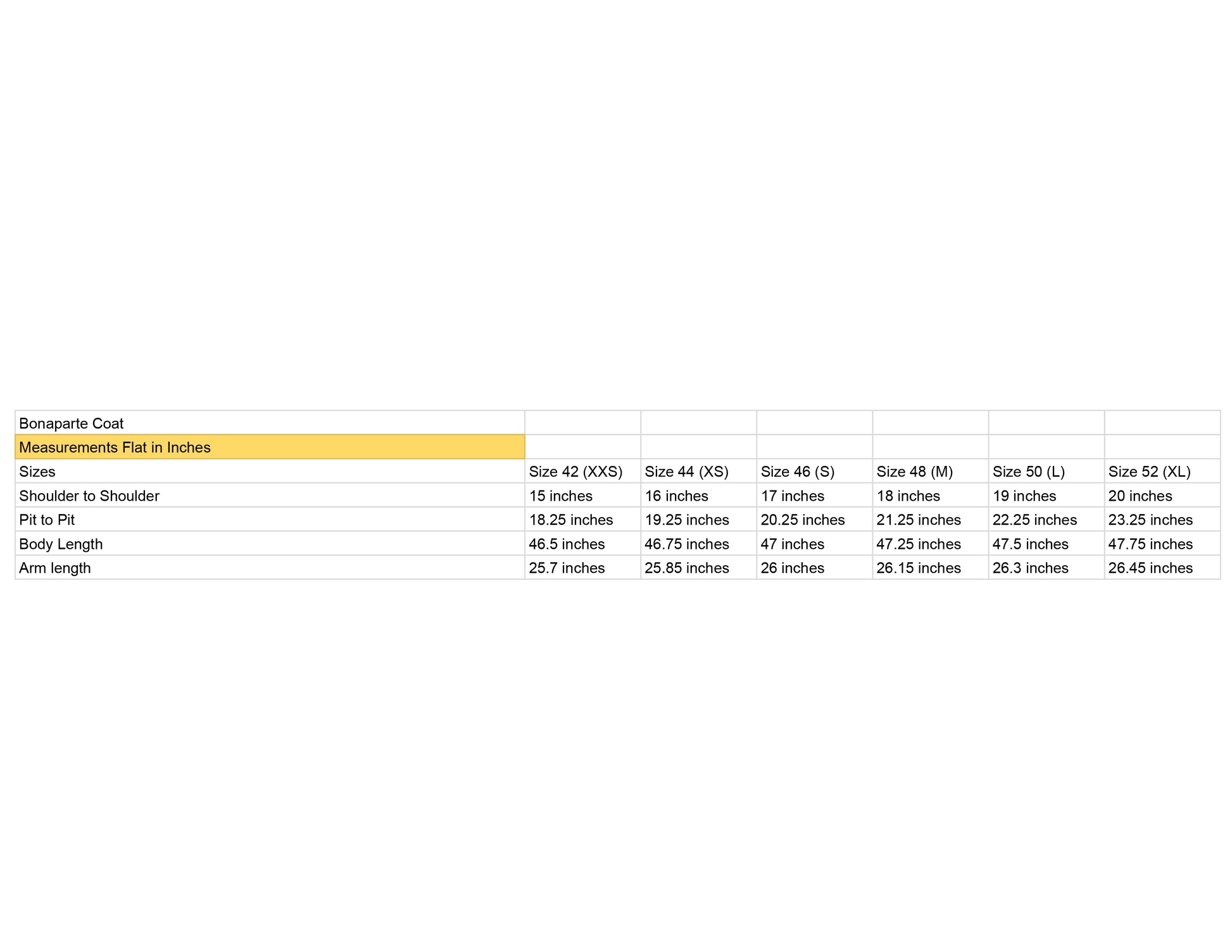Click the Shoulder to Shoulder row label
Viewport: 1232px width, 952px height.
coord(89,496)
